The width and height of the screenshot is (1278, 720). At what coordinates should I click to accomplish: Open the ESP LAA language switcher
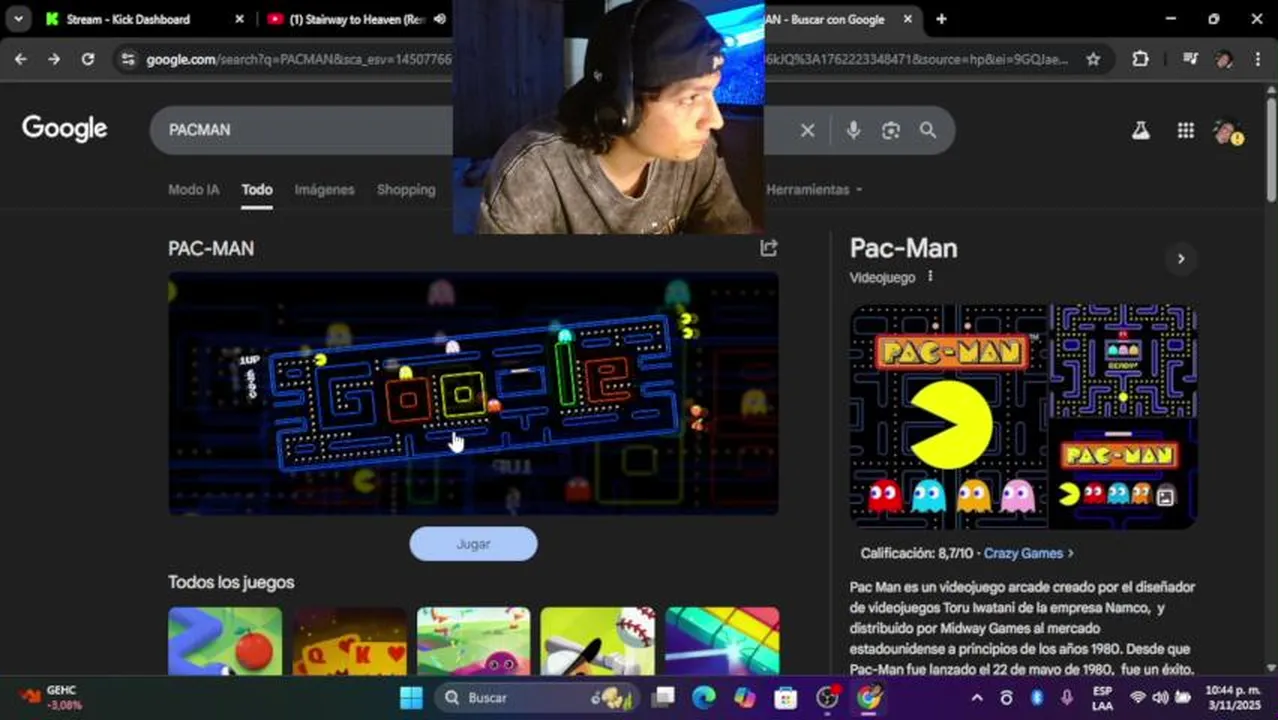click(x=1102, y=698)
